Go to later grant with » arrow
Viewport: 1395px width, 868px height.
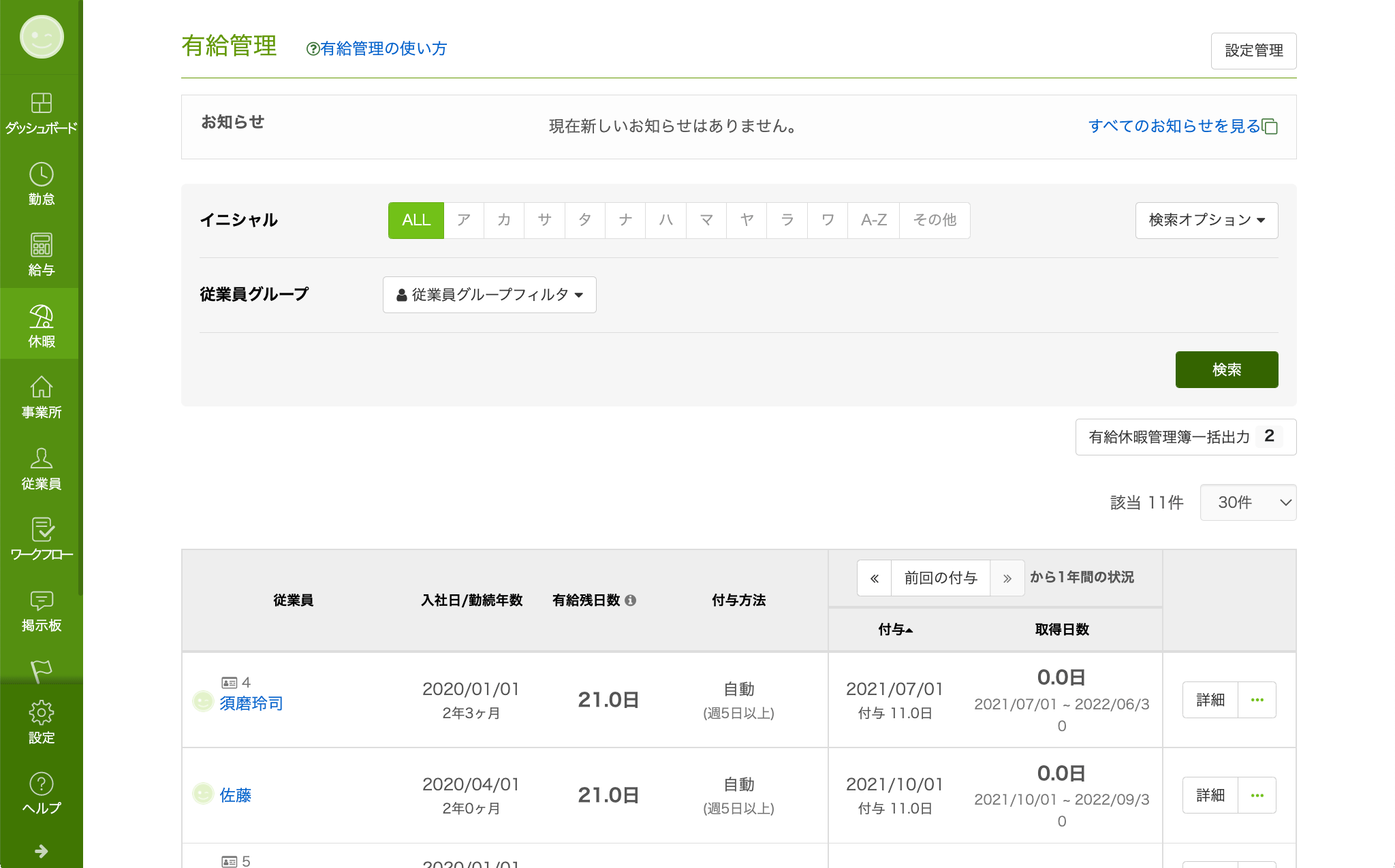click(1007, 578)
